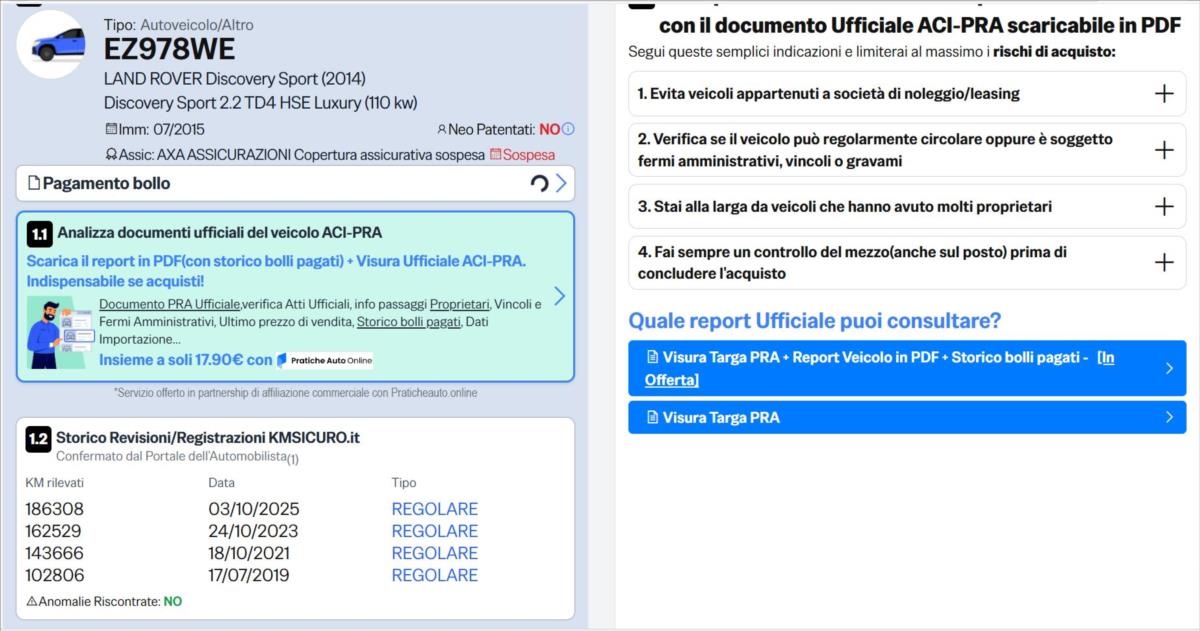Click REGOLARE for the 17/07/2019 revision
This screenshot has width=1200, height=631.
tap(434, 575)
